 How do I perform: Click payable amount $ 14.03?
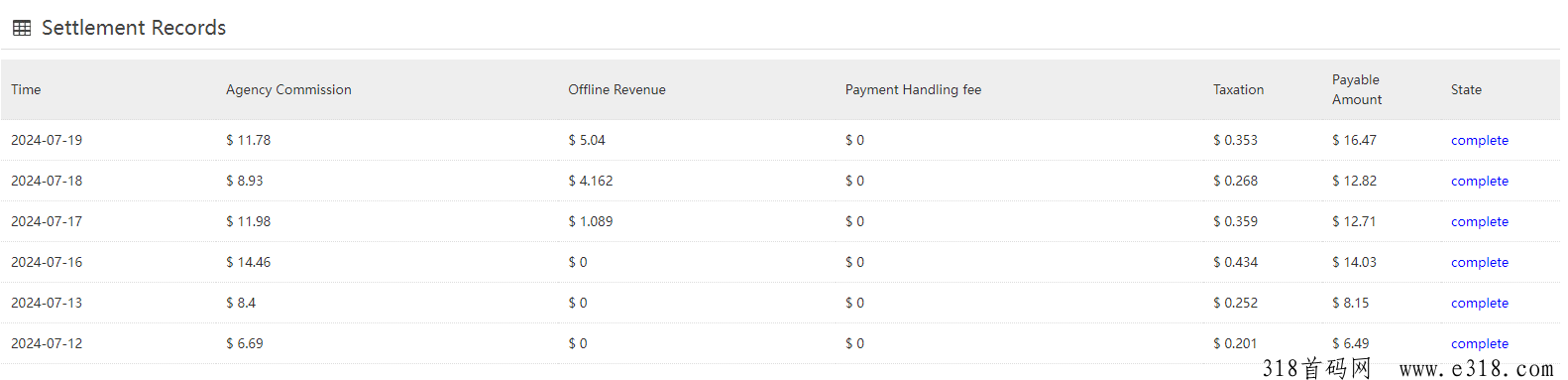pyautogui.click(x=1354, y=262)
